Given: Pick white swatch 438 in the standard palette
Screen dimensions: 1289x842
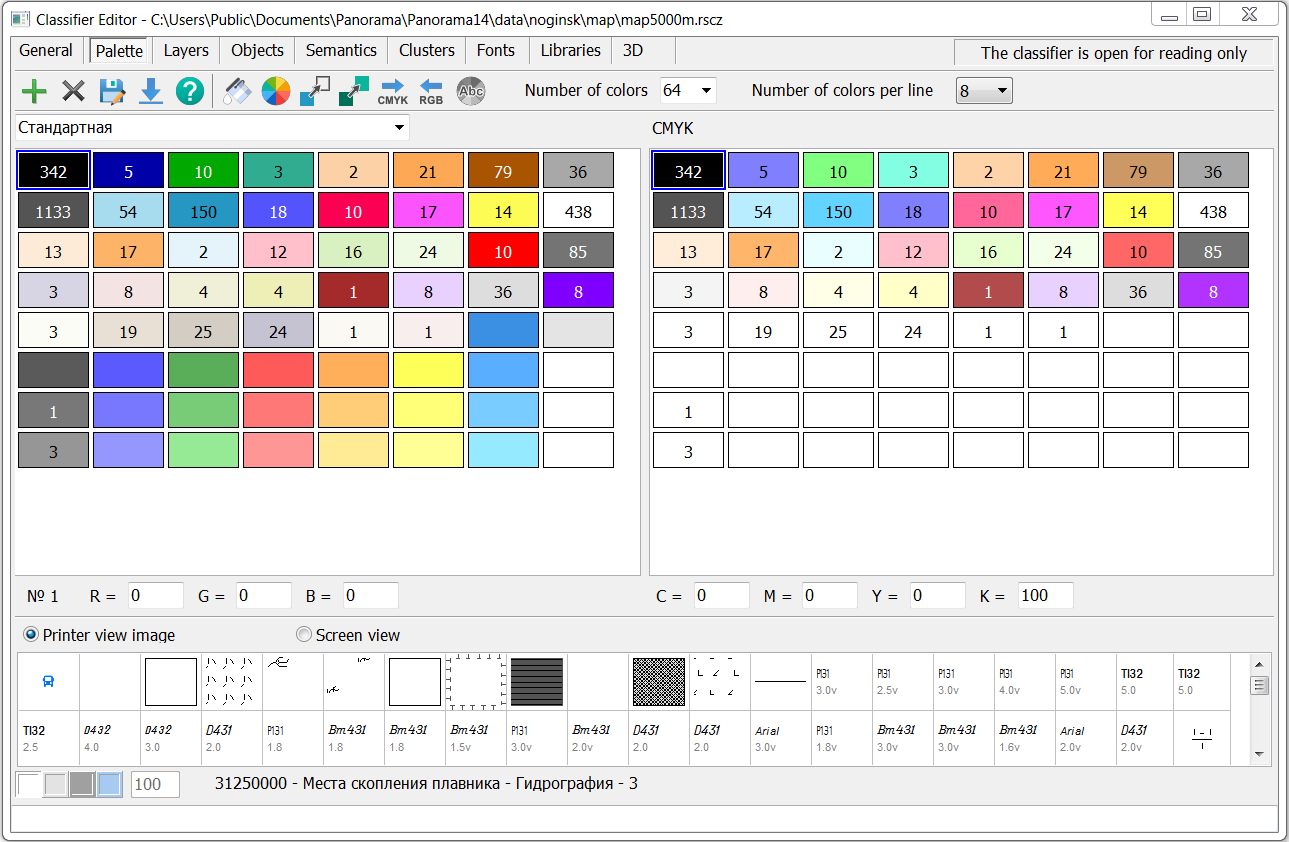Looking at the screenshot, I should click(x=578, y=211).
